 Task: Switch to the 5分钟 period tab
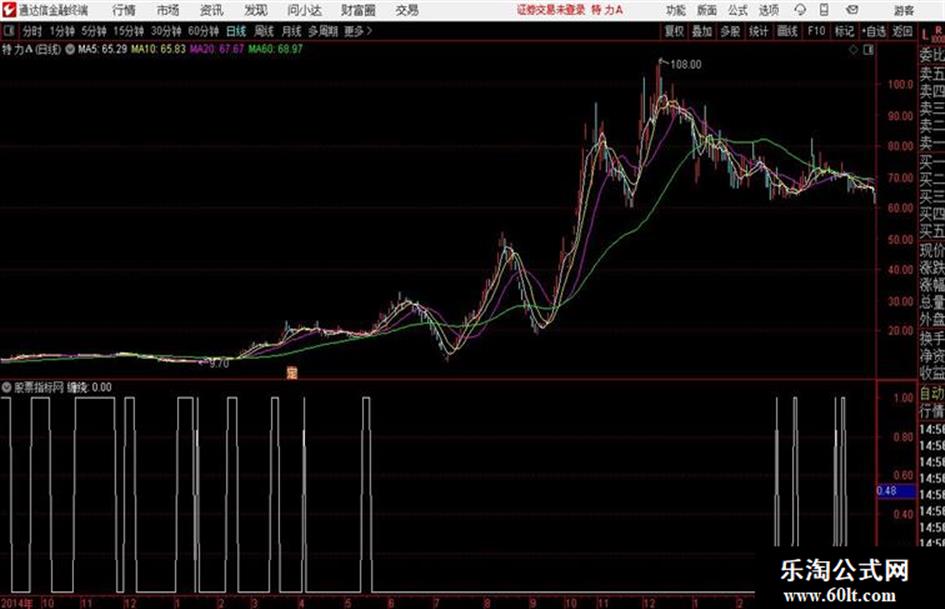click(x=94, y=31)
